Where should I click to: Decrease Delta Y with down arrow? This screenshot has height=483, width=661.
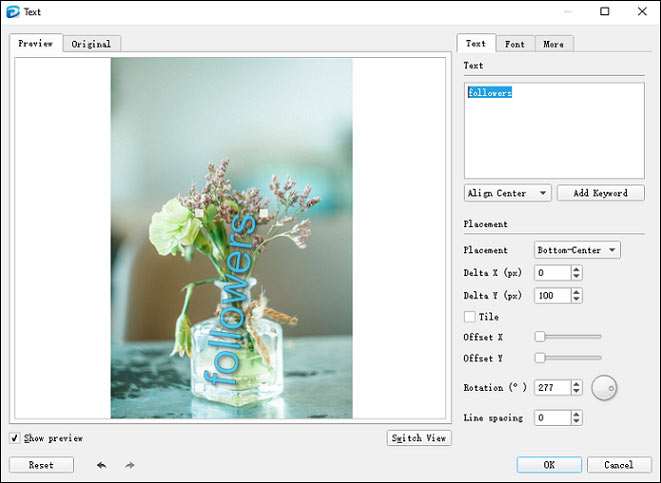coord(577,299)
